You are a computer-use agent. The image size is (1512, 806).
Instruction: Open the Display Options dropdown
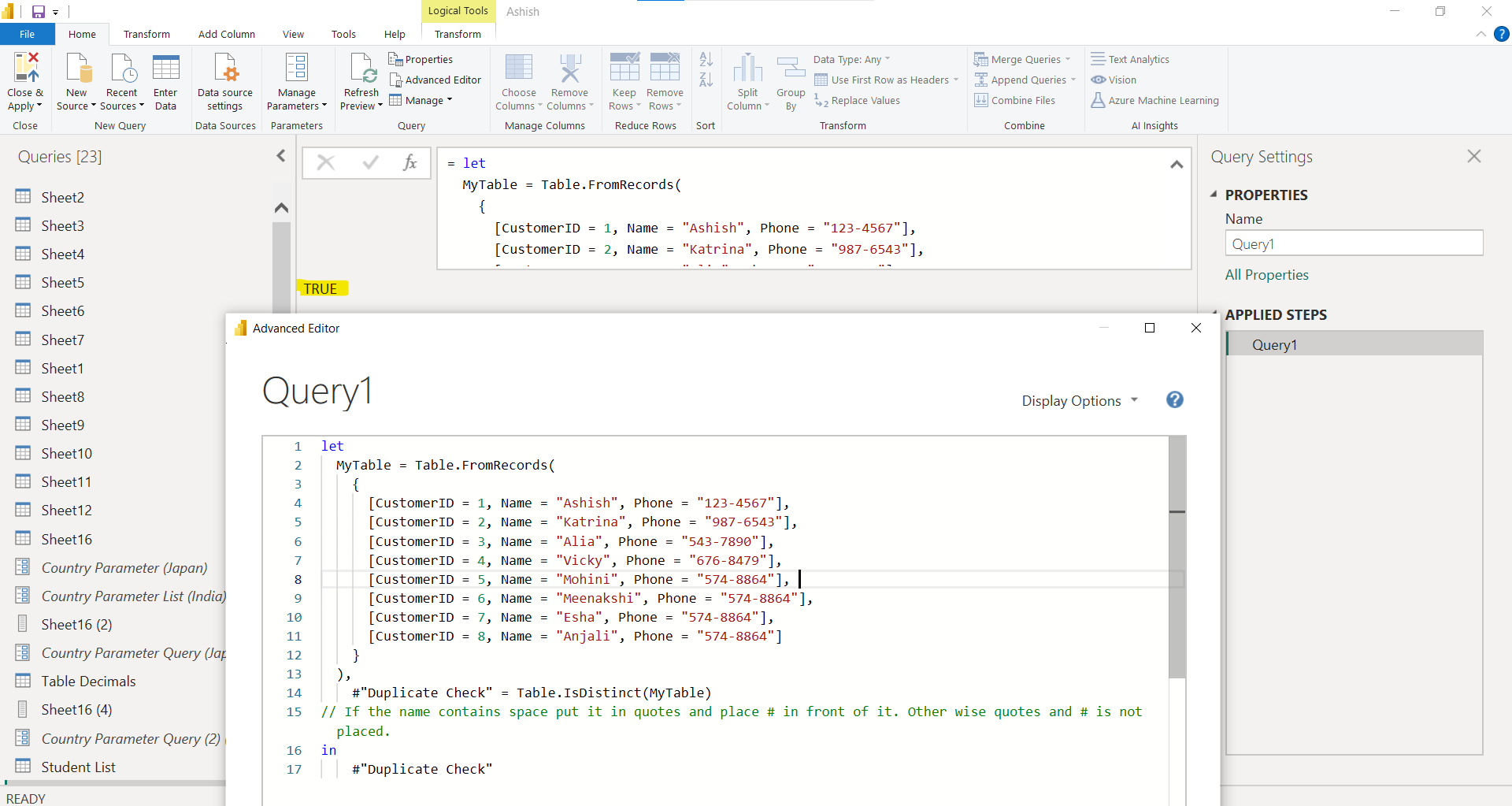(1080, 400)
